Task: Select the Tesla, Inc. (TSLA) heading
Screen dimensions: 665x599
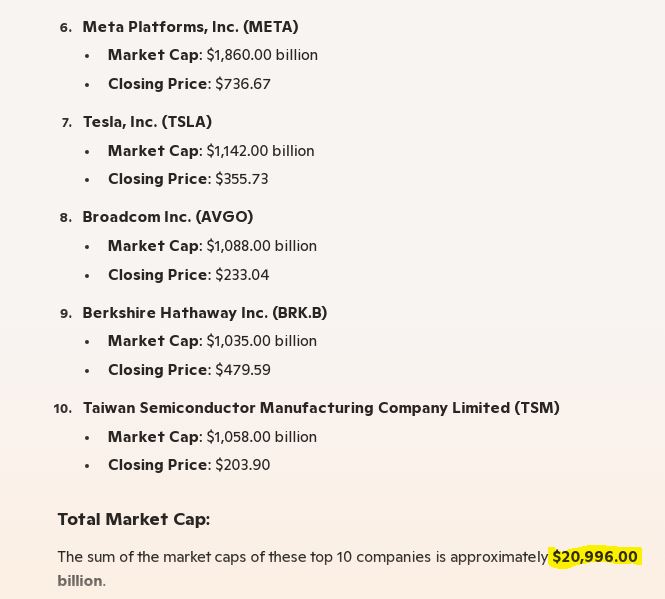Action: [x=147, y=122]
